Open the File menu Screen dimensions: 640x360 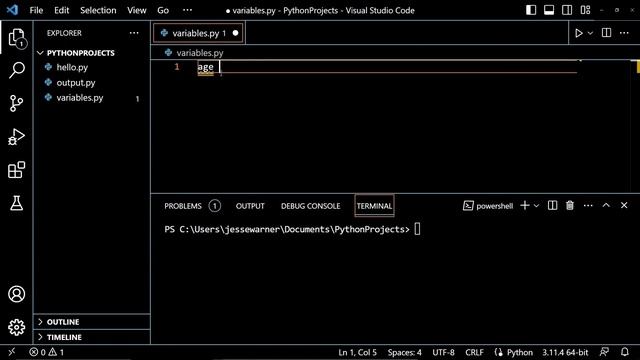pos(36,10)
